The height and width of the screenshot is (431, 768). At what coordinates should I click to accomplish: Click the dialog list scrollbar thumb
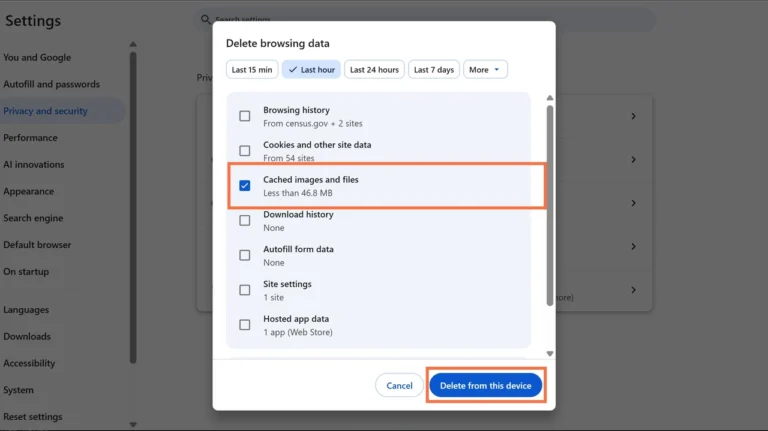coord(550,206)
